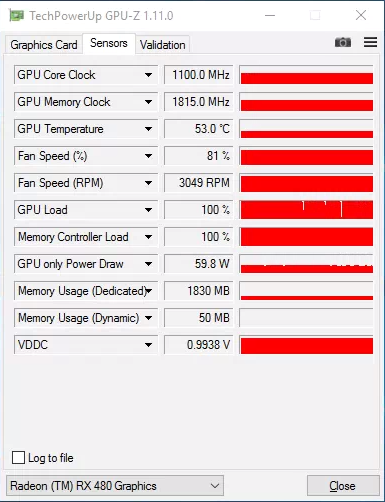The width and height of the screenshot is (385, 502).
Task: Open the GPU Load sensor dropdown
Action: point(148,210)
